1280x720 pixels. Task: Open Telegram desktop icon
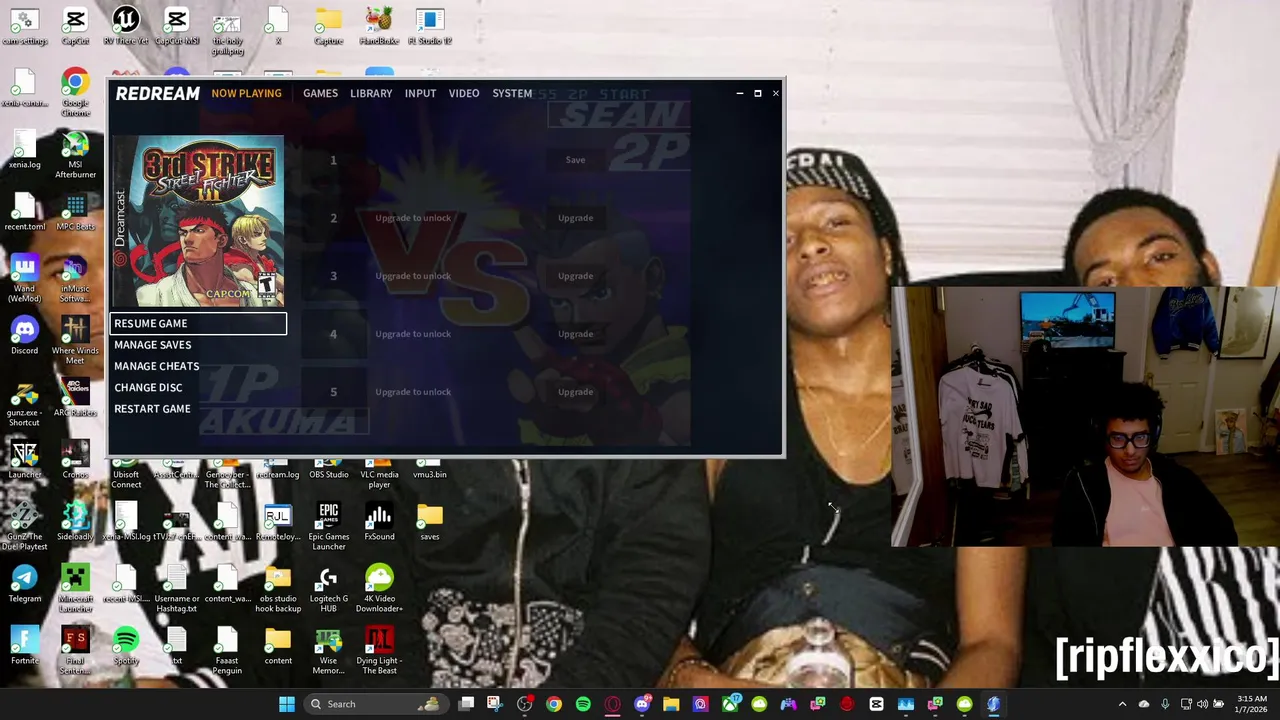click(24, 583)
